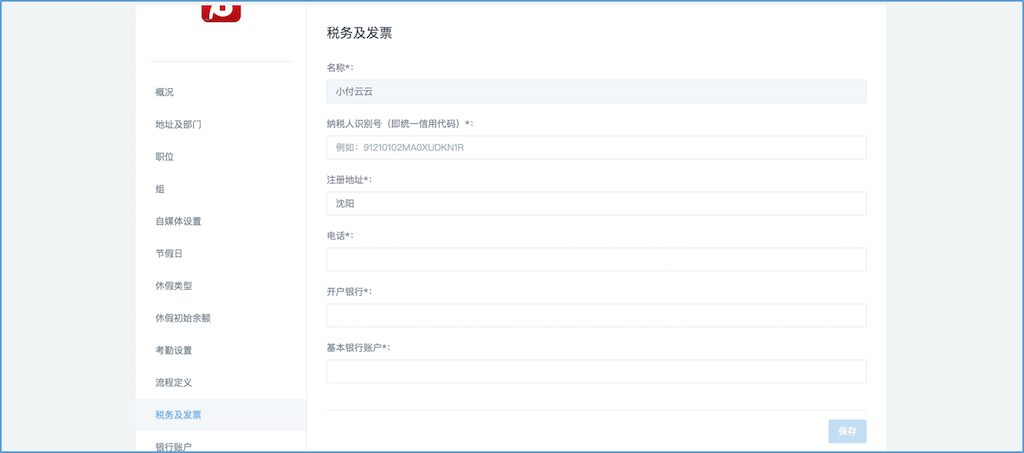This screenshot has width=1024, height=453.
Task: Click the 注册地址*: label
Action: [349, 180]
